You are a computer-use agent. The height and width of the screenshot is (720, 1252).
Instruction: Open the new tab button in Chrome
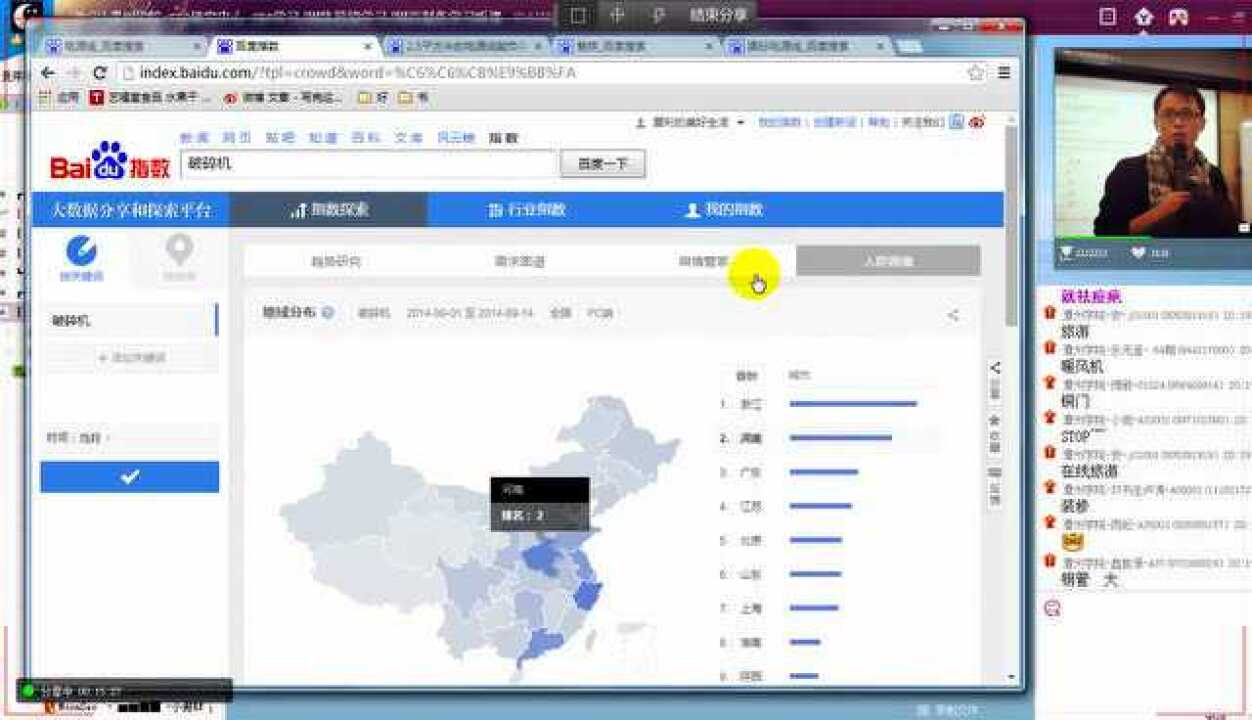(x=908, y=46)
